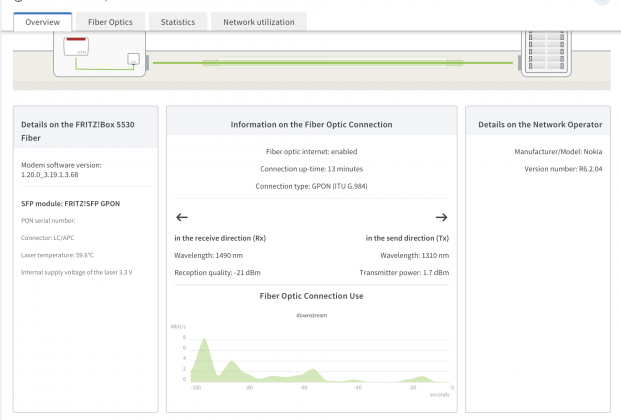Click the largest peak in downstream graph
The image size is (621, 420).
click(x=203, y=345)
